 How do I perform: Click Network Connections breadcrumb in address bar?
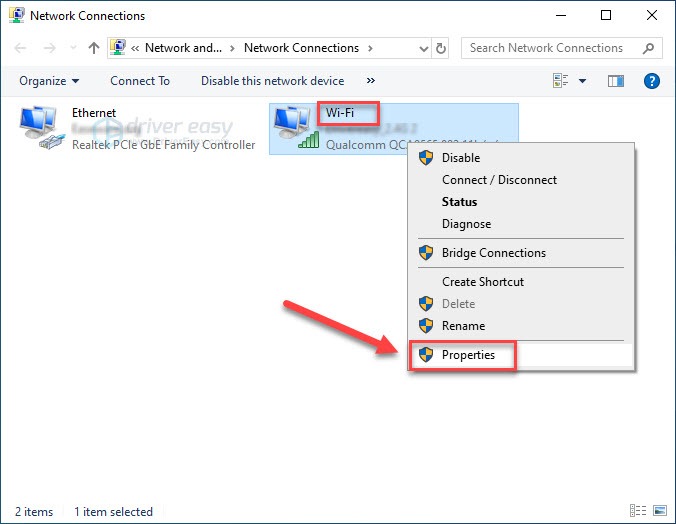pyautogui.click(x=301, y=48)
